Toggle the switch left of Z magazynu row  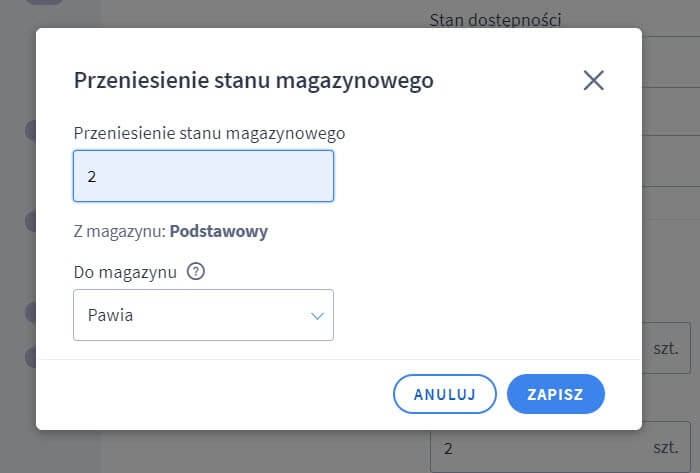pyautogui.click(x=30, y=221)
